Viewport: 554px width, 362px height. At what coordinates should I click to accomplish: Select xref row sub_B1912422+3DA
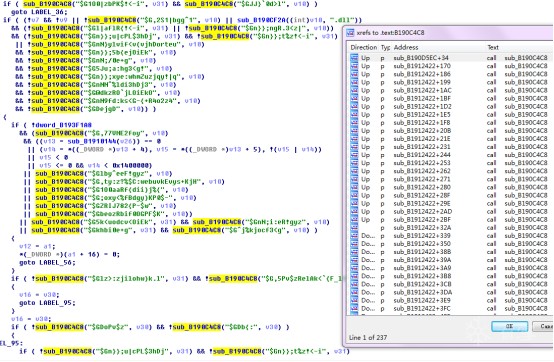(452, 292)
